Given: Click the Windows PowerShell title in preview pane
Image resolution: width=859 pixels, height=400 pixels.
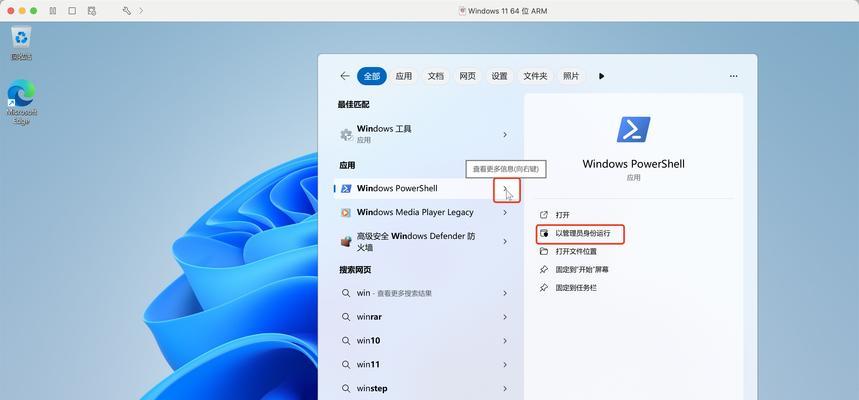Looking at the screenshot, I should coord(633,164).
